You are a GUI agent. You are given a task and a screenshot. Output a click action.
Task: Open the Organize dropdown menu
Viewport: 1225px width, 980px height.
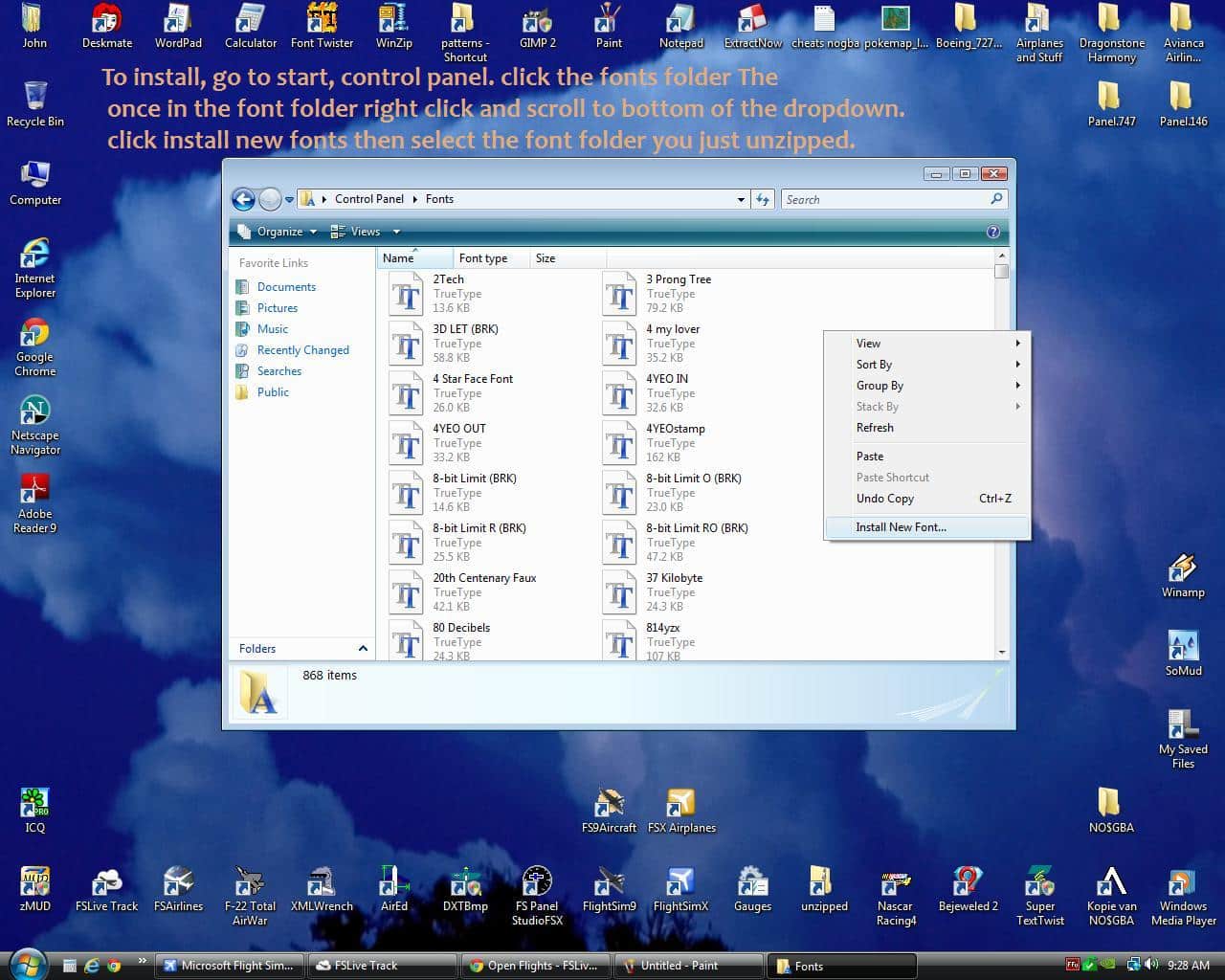point(278,232)
